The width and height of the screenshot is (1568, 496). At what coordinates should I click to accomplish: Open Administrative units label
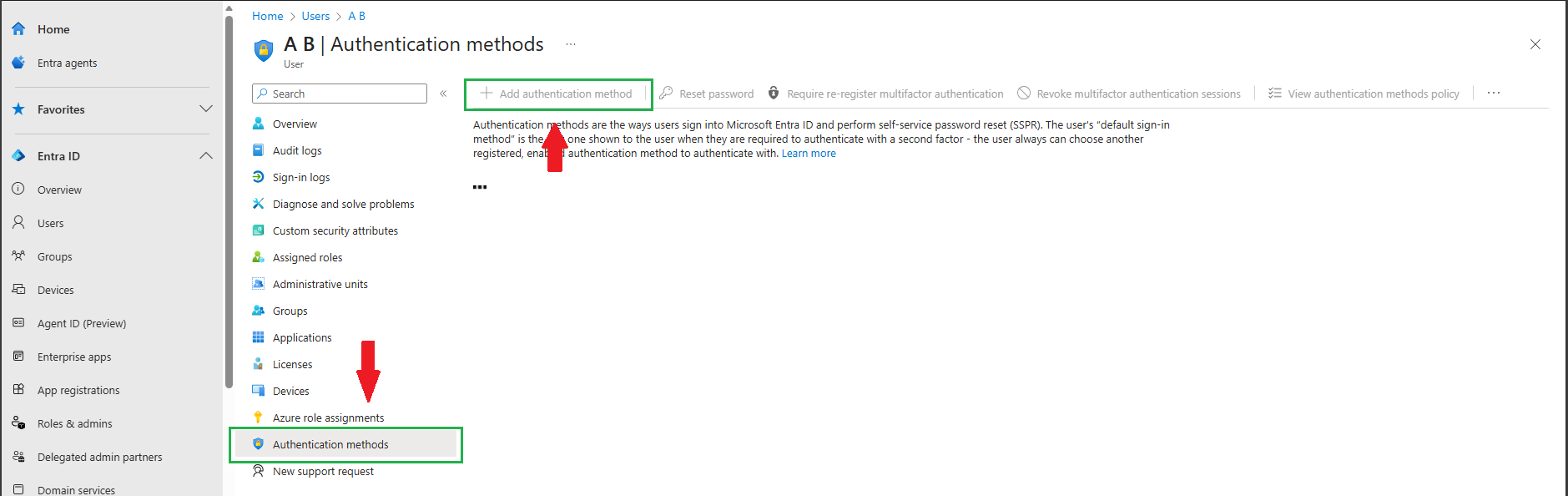[x=320, y=284]
